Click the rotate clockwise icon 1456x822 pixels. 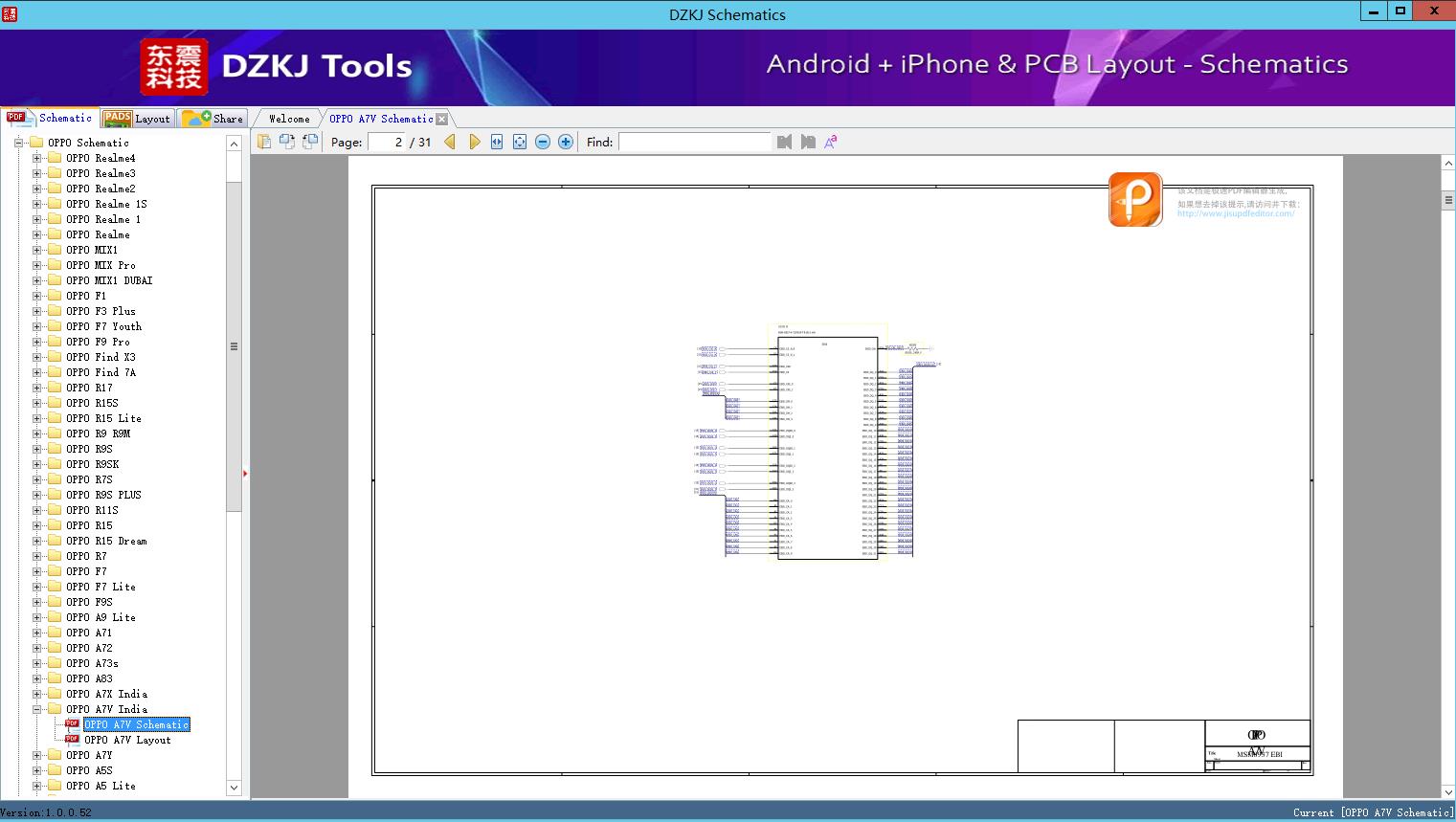coord(310,142)
